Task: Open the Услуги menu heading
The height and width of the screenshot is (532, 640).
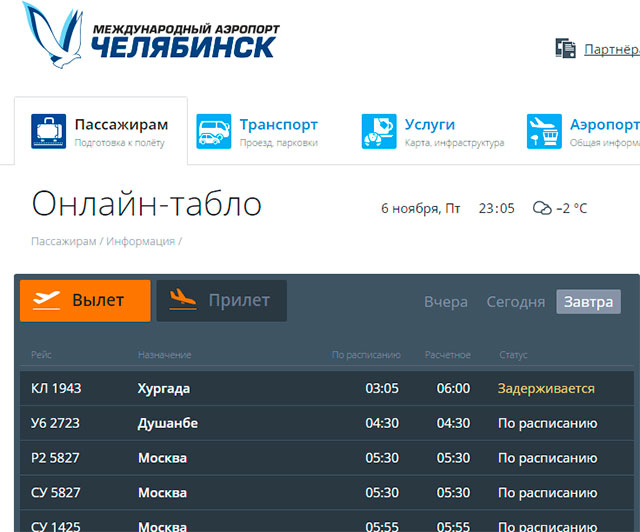Action: pos(429,125)
